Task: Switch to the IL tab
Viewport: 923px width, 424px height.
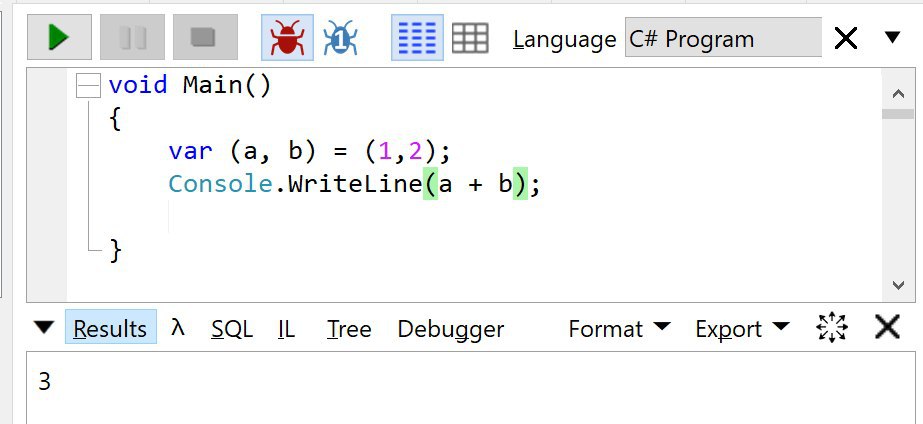Action: pyautogui.click(x=286, y=329)
